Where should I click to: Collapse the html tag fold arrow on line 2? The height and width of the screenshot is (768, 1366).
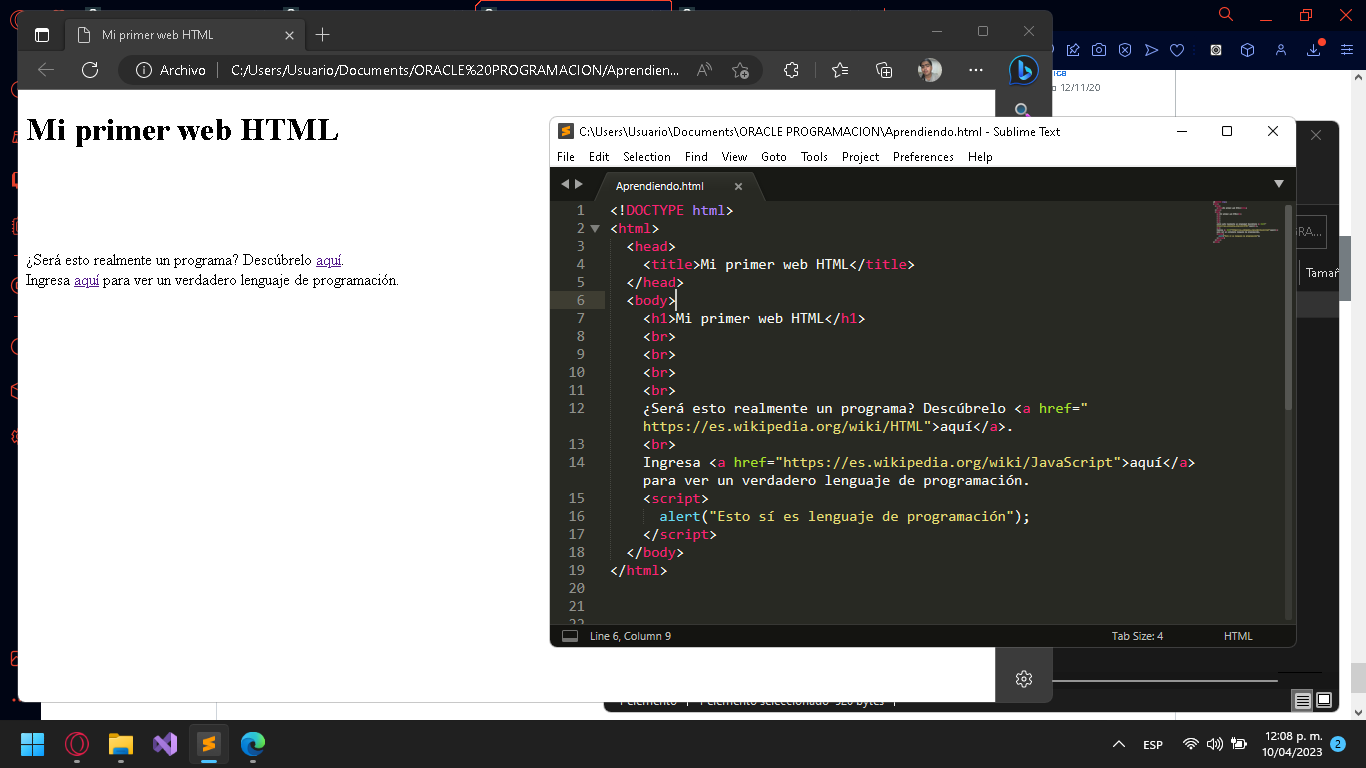click(x=595, y=229)
